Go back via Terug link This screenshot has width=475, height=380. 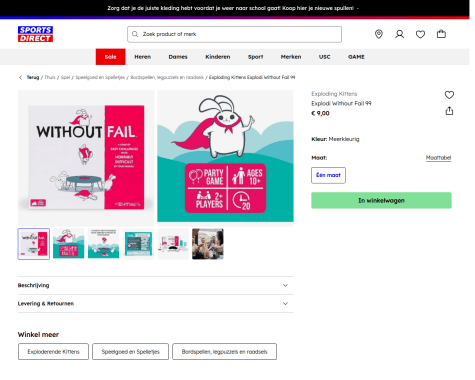pyautogui.click(x=33, y=77)
